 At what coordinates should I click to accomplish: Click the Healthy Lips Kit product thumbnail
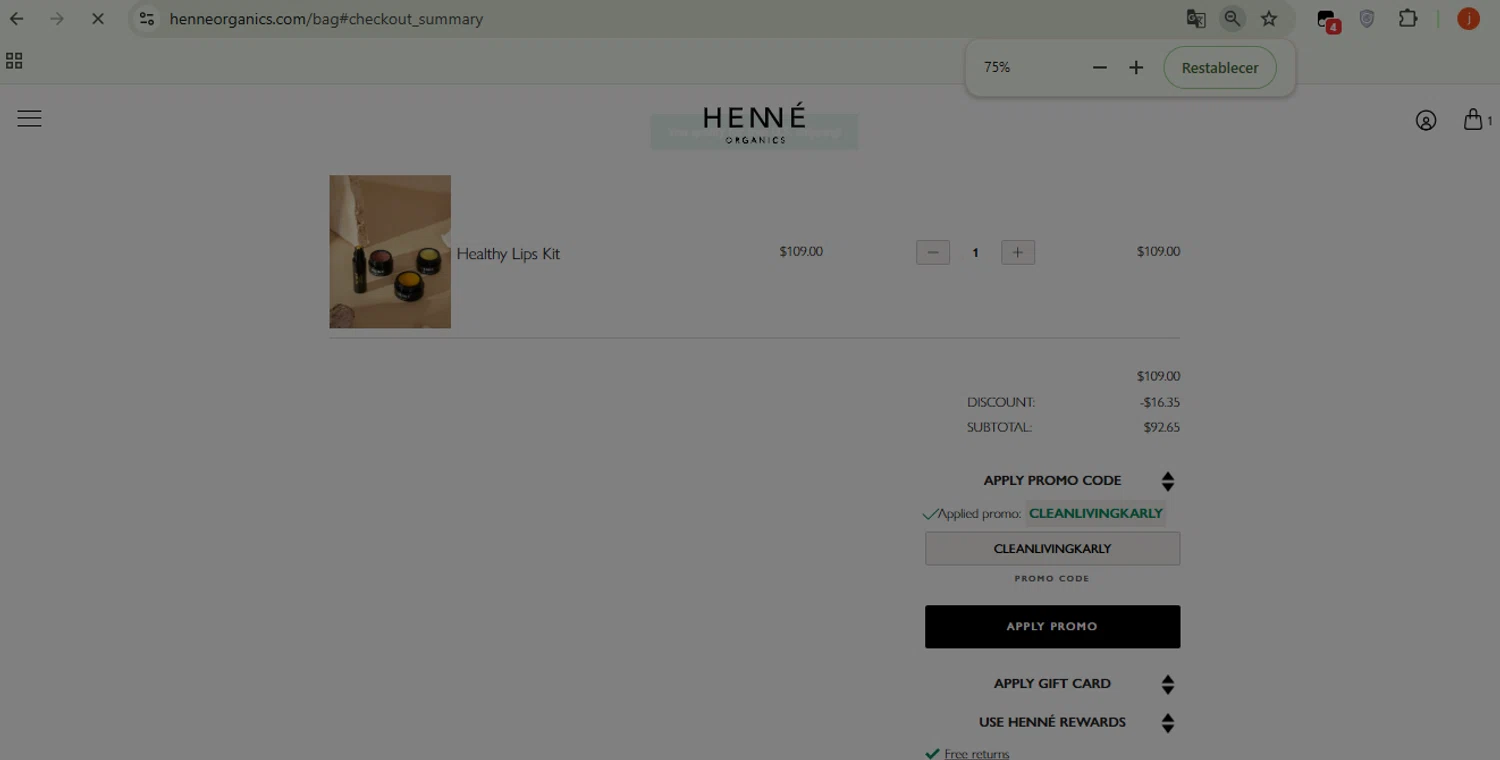tap(390, 252)
